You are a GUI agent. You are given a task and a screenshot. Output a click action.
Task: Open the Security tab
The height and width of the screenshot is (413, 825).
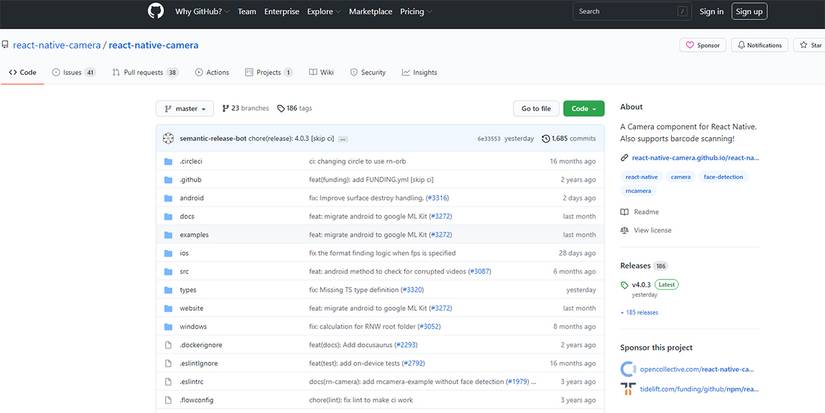coord(368,73)
